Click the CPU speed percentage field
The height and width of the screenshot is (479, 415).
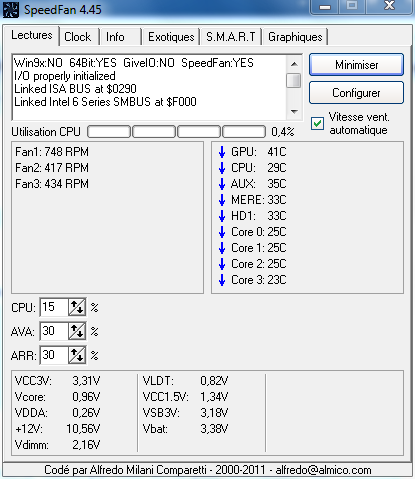click(x=54, y=307)
